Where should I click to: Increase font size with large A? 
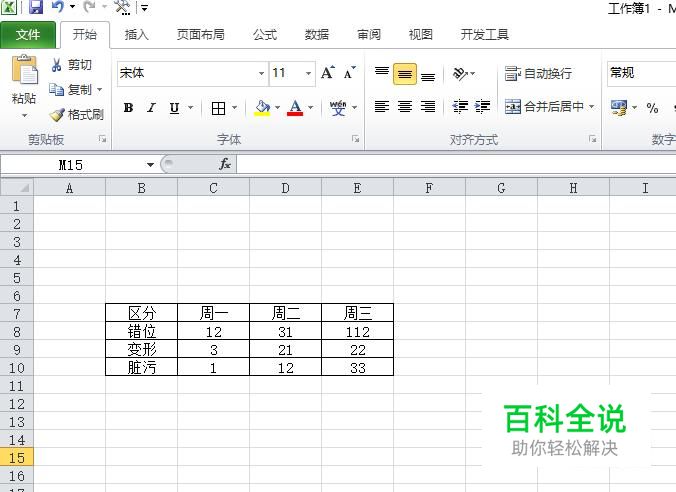(328, 72)
